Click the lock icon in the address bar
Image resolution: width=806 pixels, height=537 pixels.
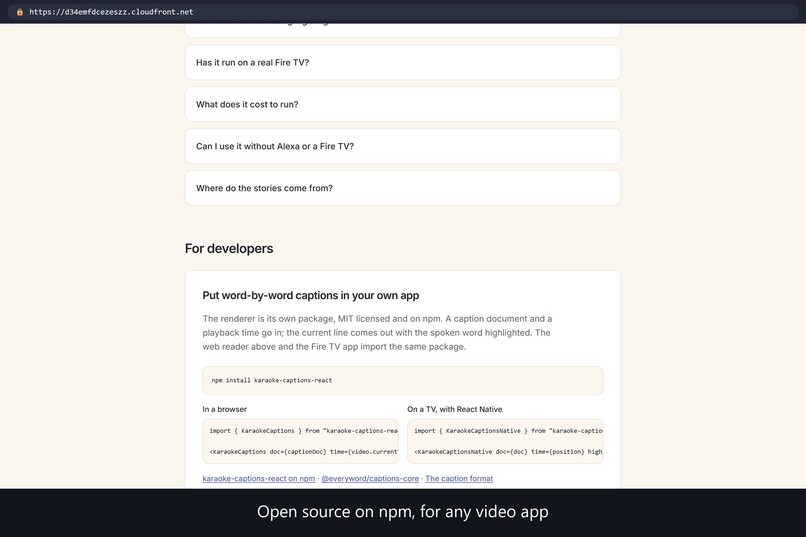[20, 12]
